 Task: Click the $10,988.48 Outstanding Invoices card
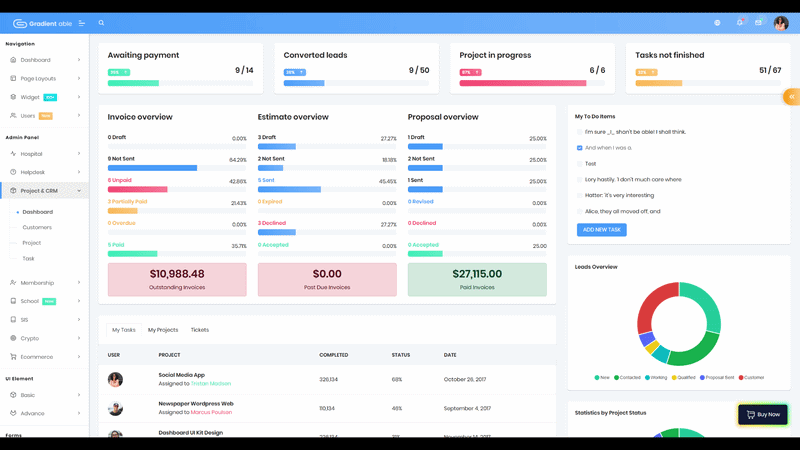coord(177,280)
